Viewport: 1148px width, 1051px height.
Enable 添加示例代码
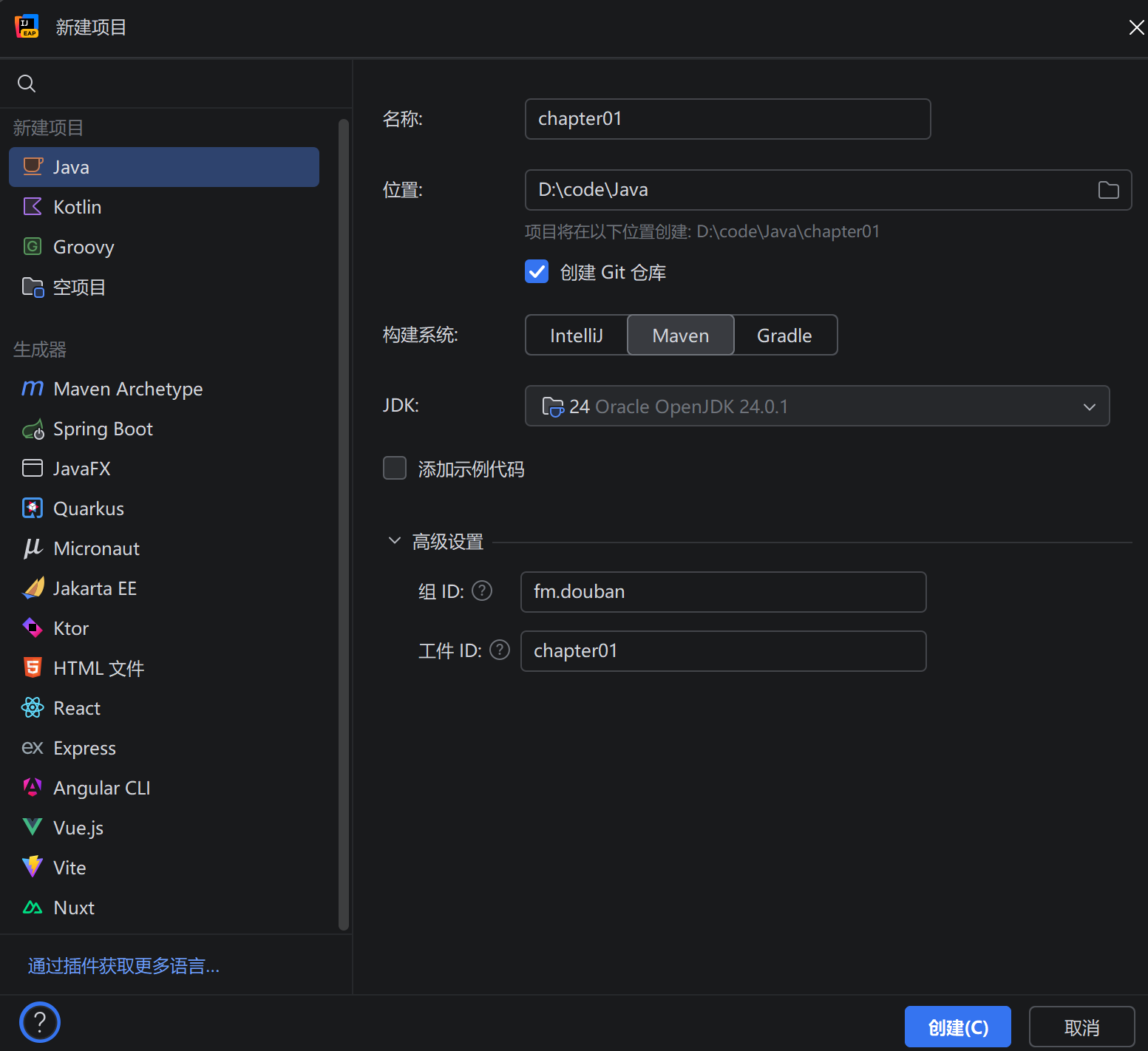pyautogui.click(x=395, y=468)
